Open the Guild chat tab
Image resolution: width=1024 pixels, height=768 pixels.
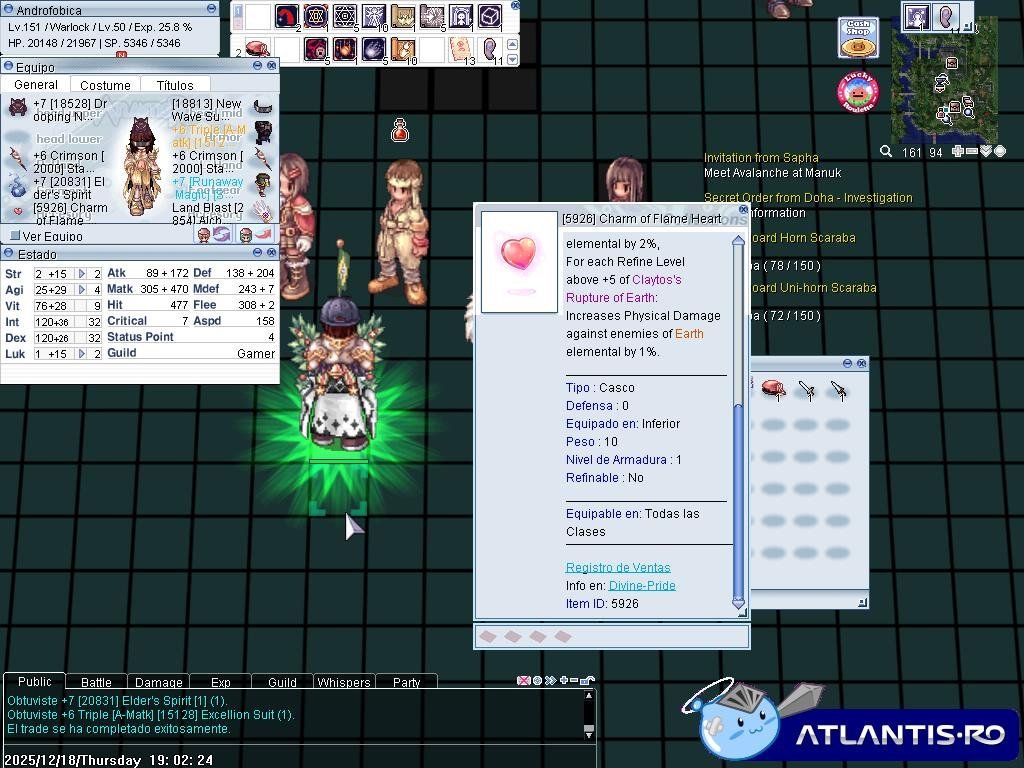(x=282, y=682)
